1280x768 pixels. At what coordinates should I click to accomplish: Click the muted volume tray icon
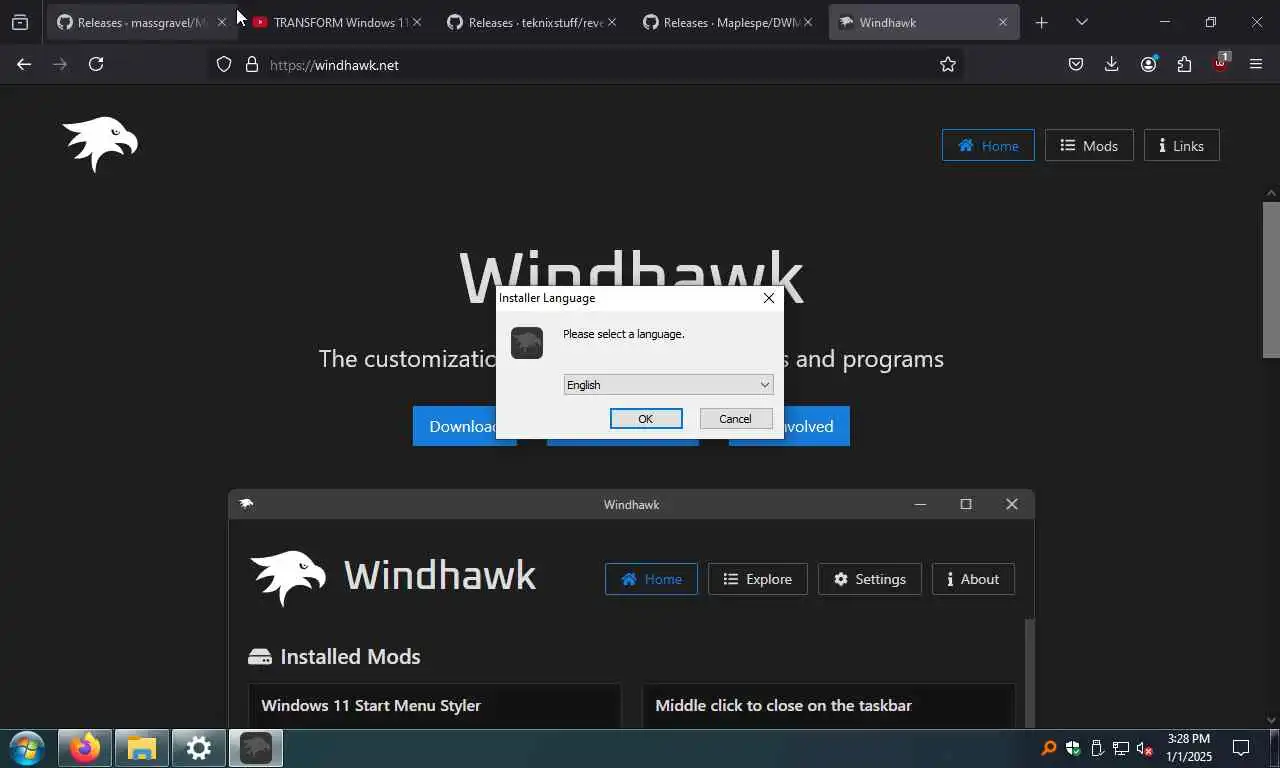pos(1146,748)
